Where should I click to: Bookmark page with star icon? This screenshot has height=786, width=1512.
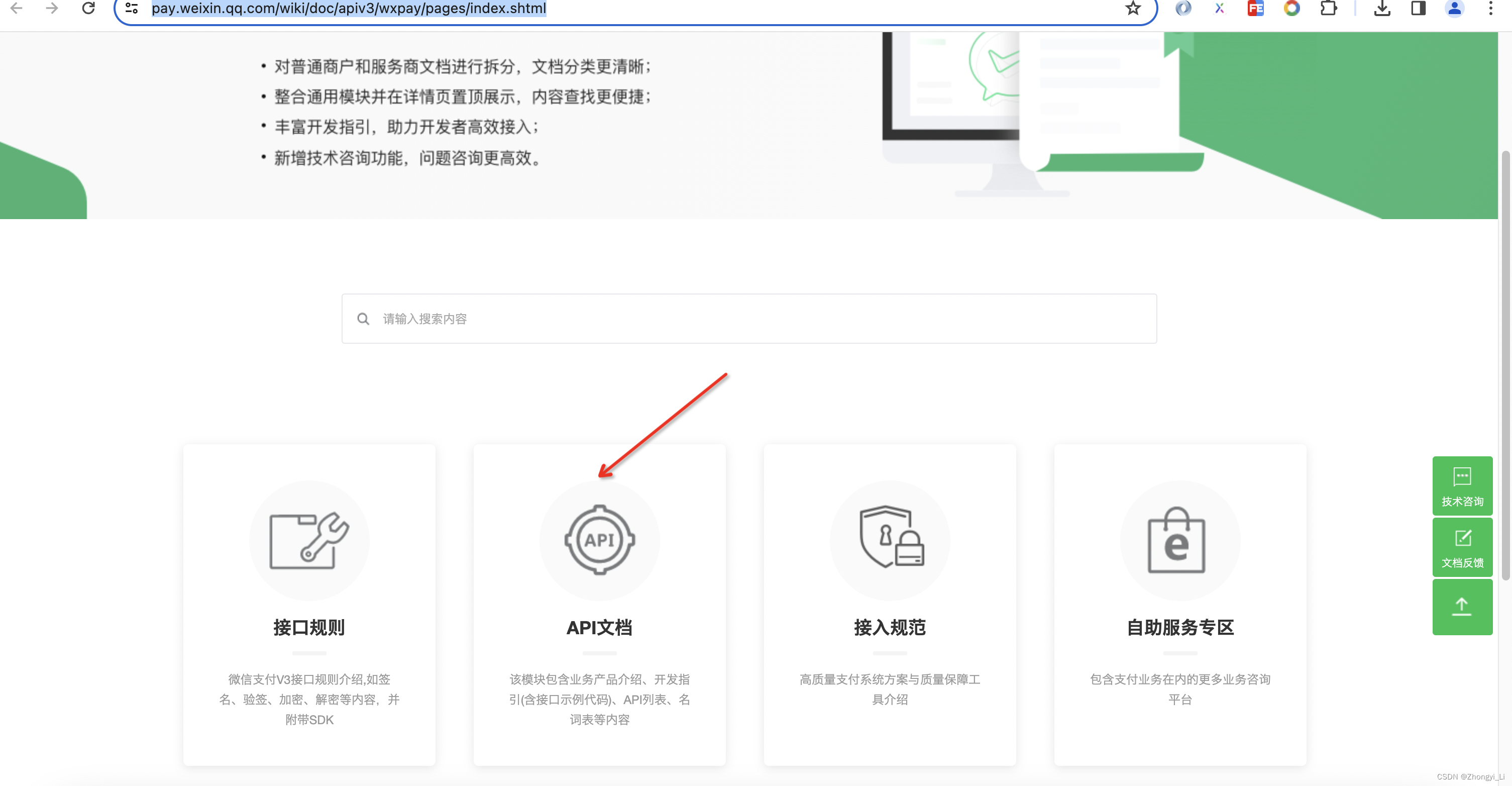tap(1132, 8)
